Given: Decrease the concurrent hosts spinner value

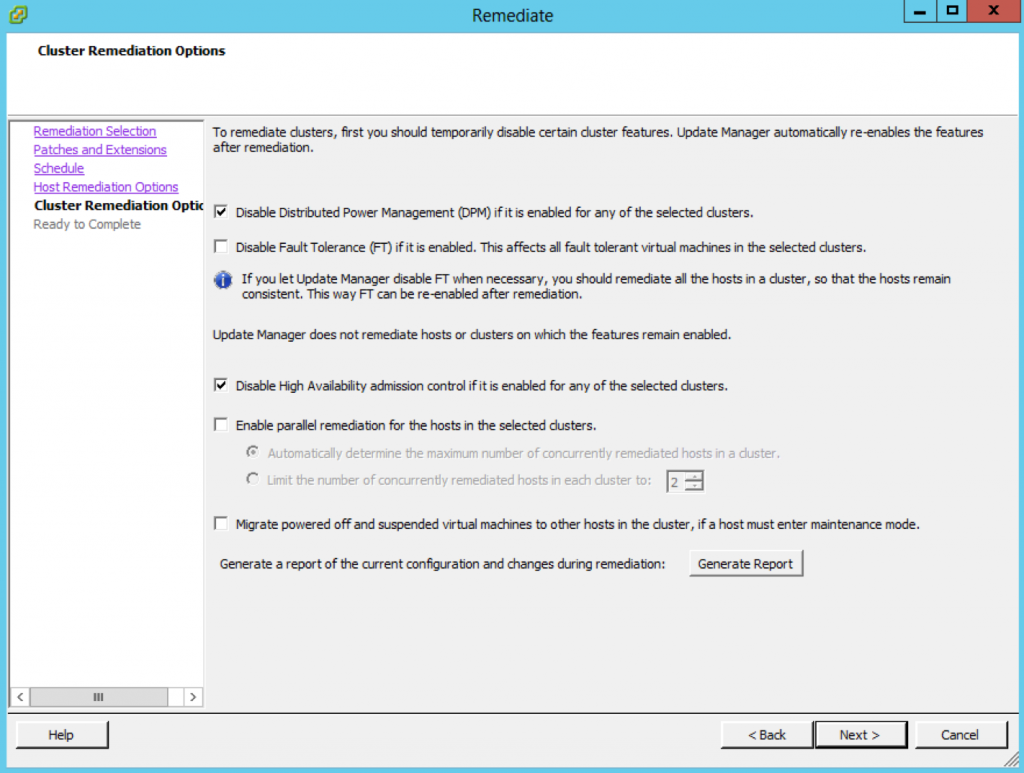Looking at the screenshot, I should click(694, 486).
